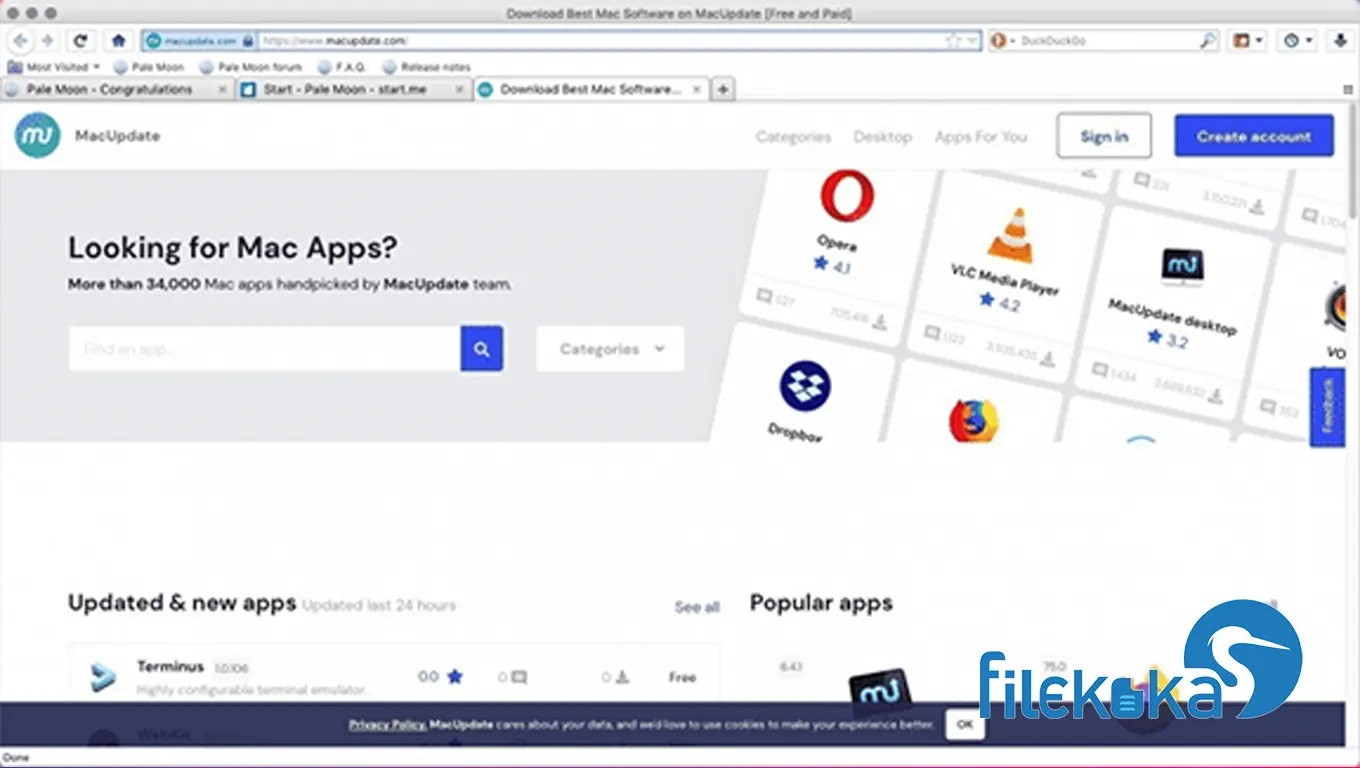
Task: Reload the page with the refresh icon
Action: tap(81, 41)
